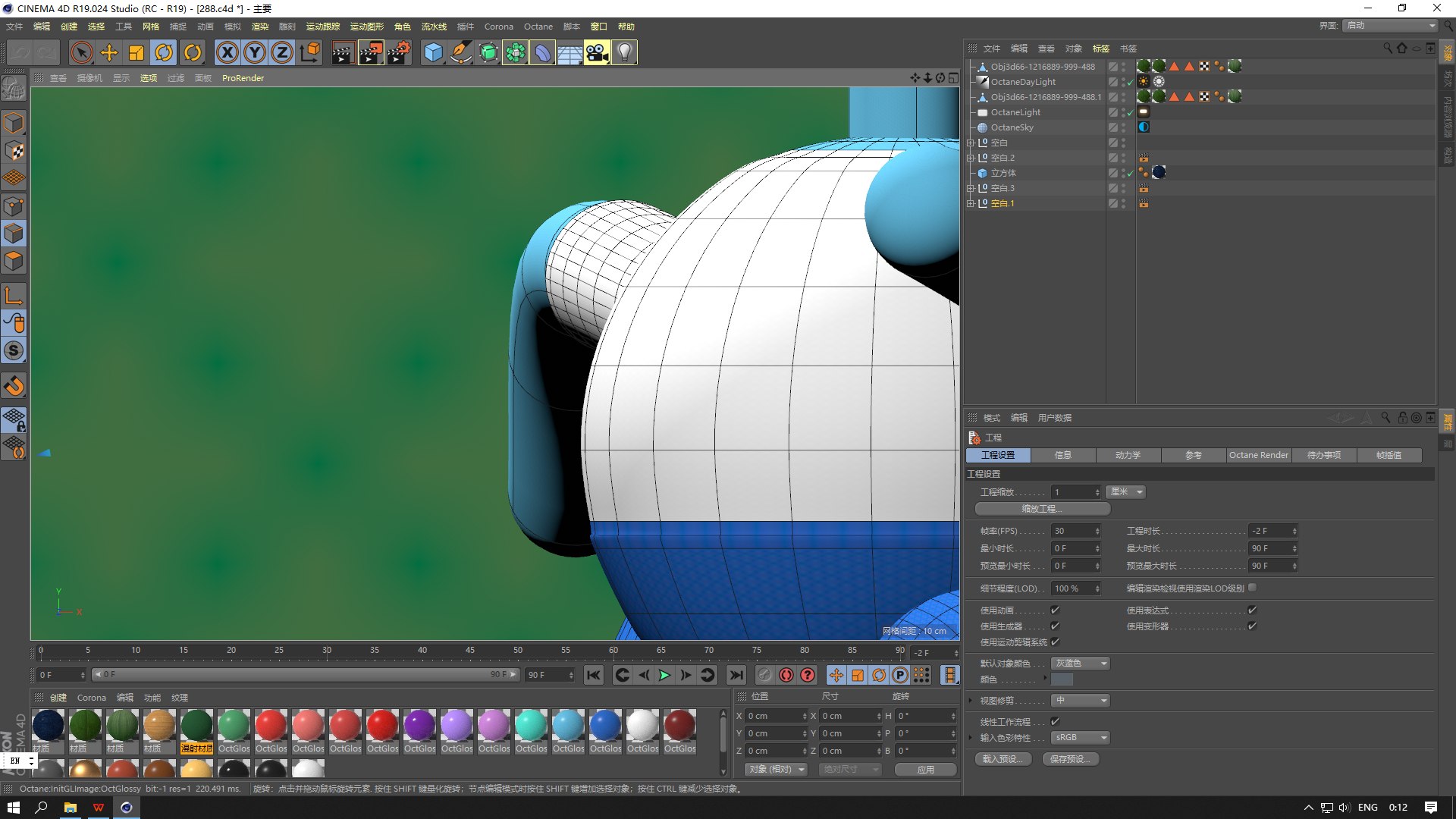
Task: Open the Camera objects icon
Action: pos(597,52)
